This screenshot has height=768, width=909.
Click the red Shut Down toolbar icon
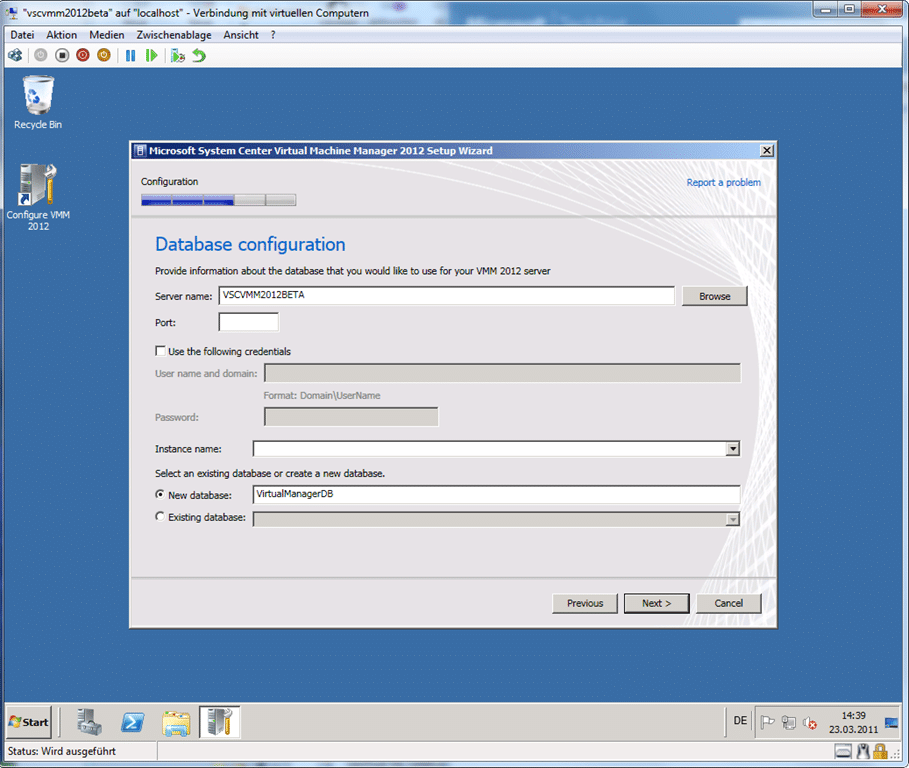(x=83, y=56)
